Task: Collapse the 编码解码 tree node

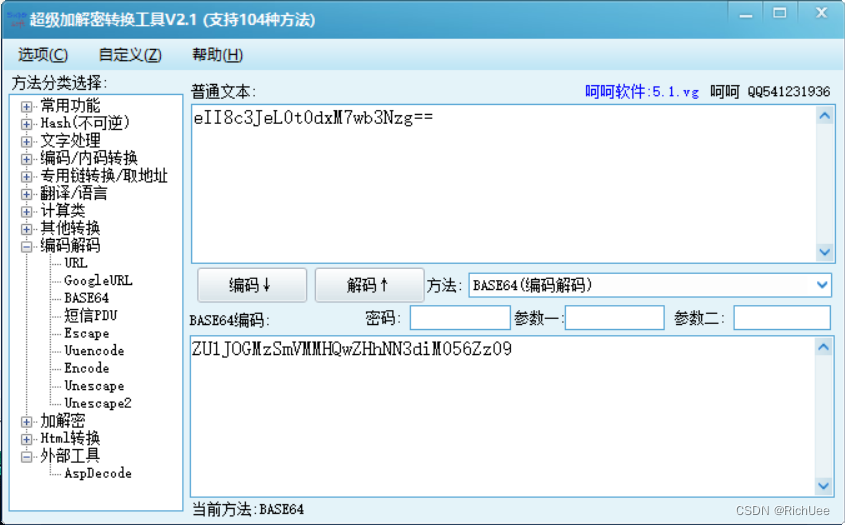Action: (26, 246)
